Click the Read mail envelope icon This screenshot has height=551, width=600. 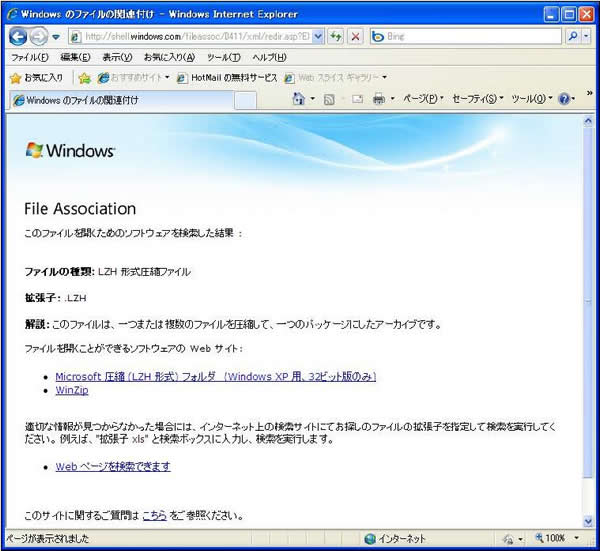pos(357,99)
